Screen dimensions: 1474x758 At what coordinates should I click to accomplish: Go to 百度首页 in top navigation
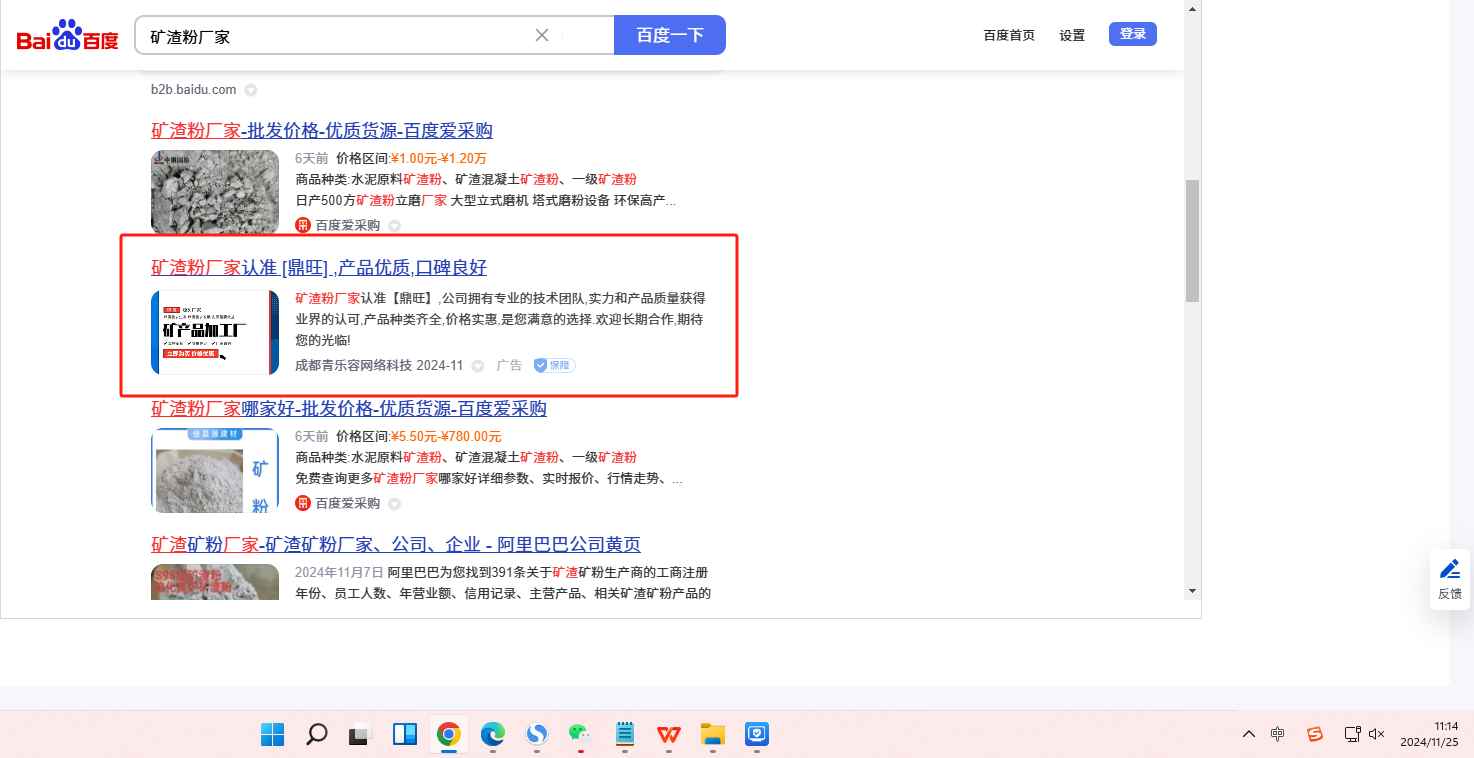pos(1009,35)
